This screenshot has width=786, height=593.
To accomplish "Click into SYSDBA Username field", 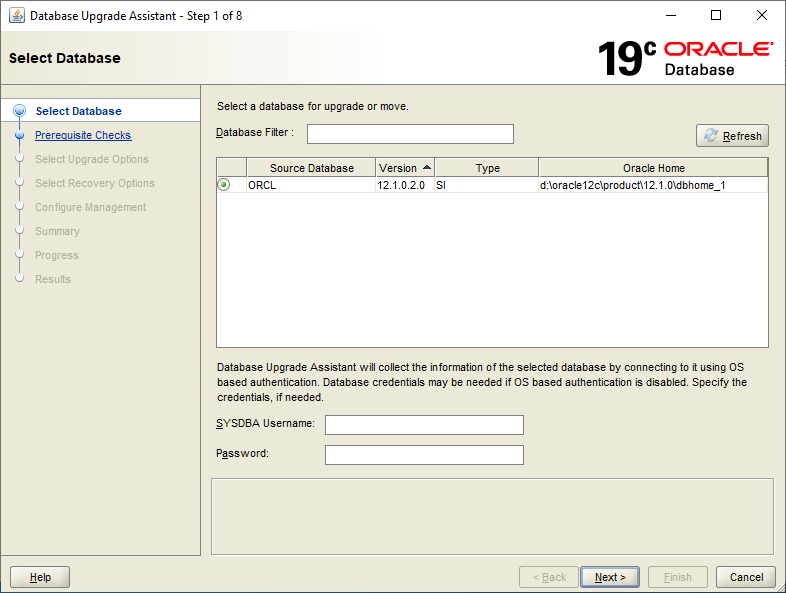I will coord(424,425).
